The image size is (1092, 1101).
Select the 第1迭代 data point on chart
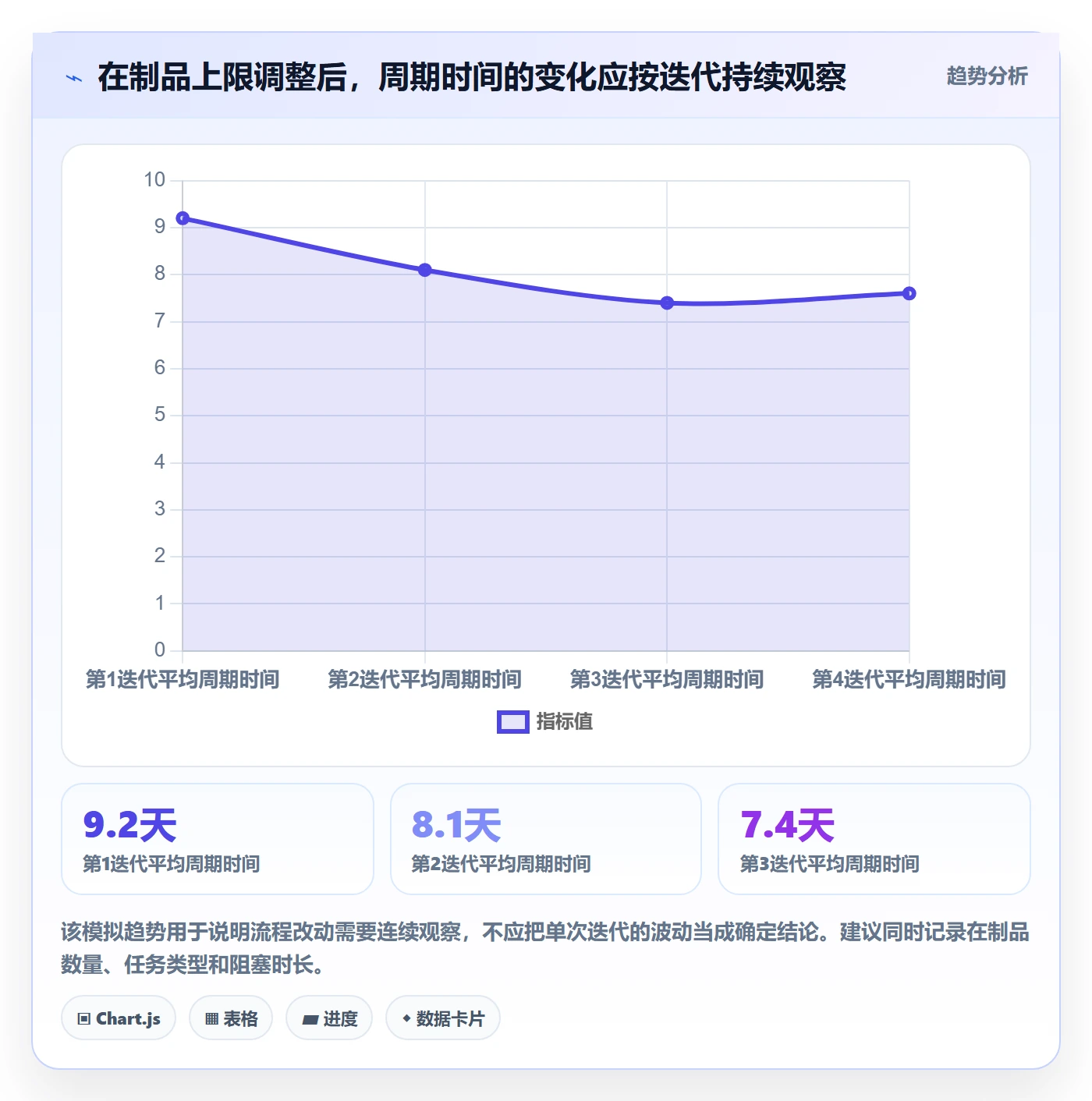click(183, 218)
